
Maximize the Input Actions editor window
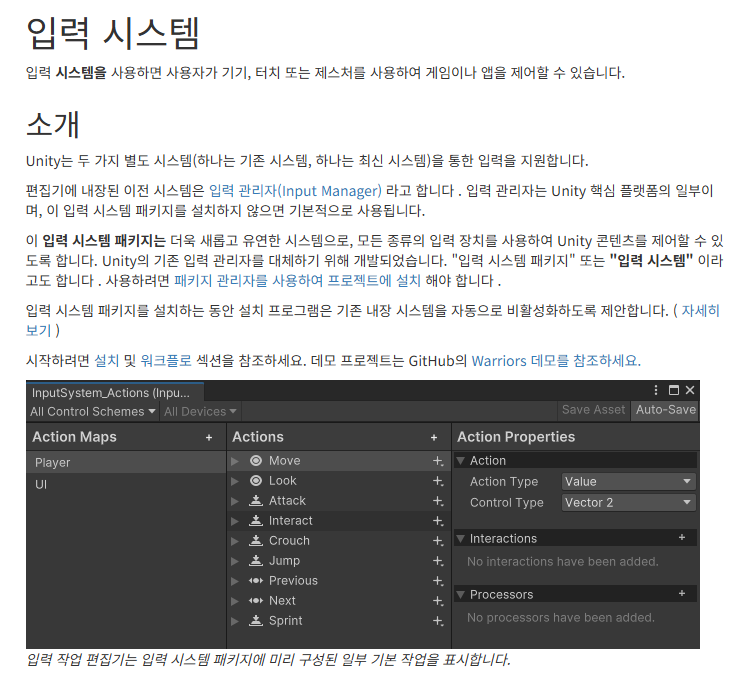click(x=674, y=390)
